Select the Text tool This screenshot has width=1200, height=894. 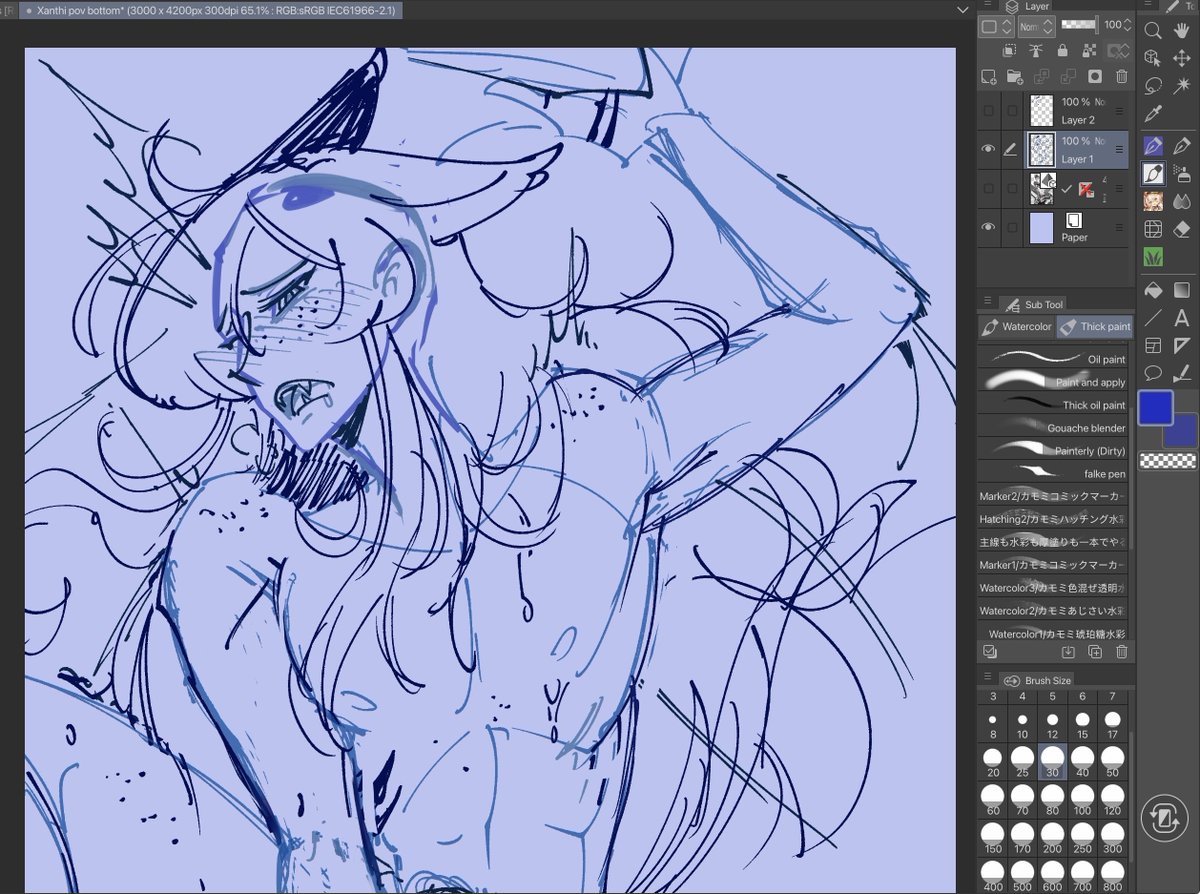(1181, 316)
